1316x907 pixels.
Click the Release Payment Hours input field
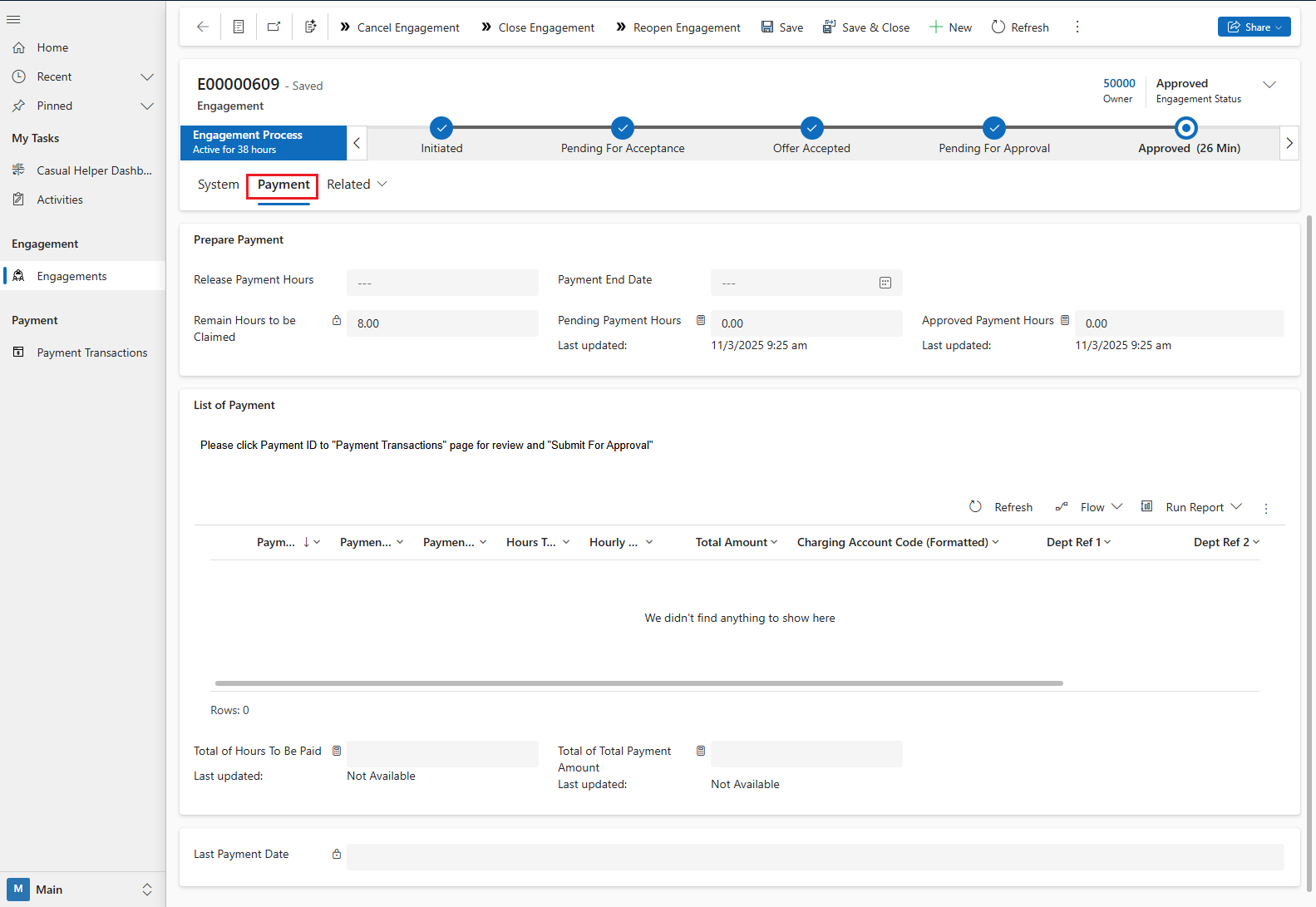tap(442, 283)
